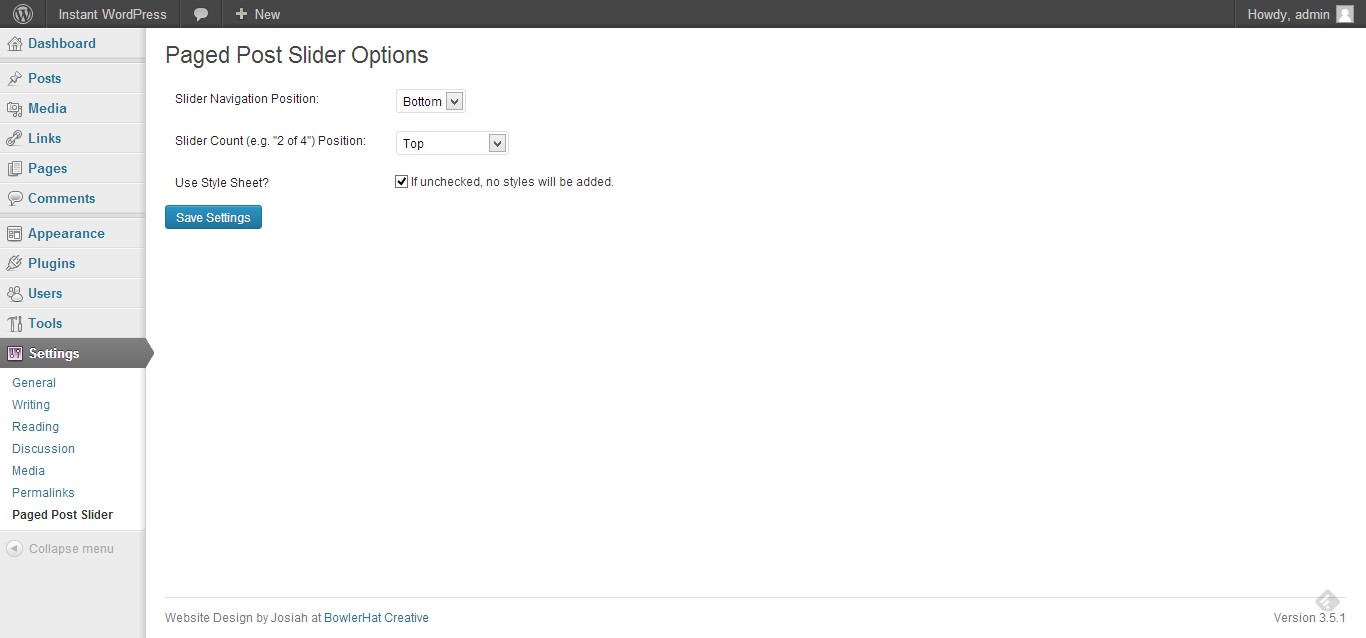
Task: Follow the BowlerHat Creative link
Action: (x=376, y=618)
